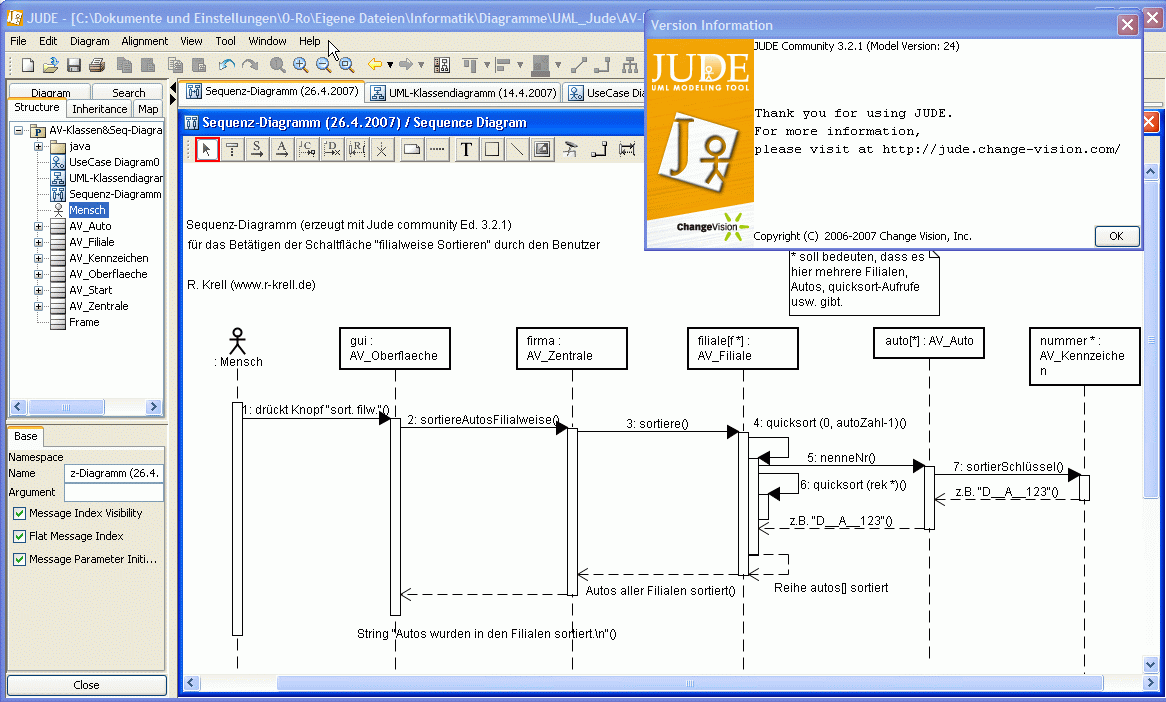
Task: Click the Close button below properties panel
Action: tap(87, 685)
